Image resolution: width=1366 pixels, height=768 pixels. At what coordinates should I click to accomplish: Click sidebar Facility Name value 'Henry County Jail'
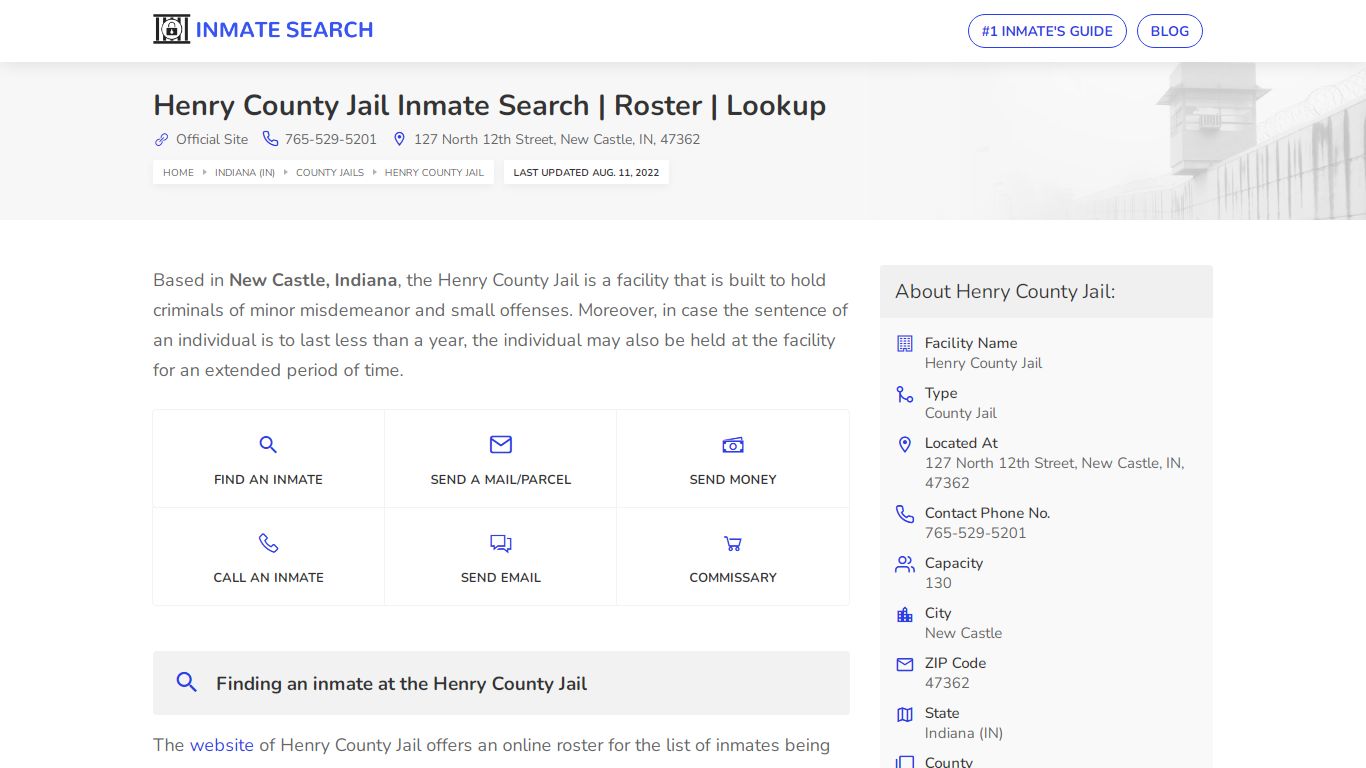983,363
